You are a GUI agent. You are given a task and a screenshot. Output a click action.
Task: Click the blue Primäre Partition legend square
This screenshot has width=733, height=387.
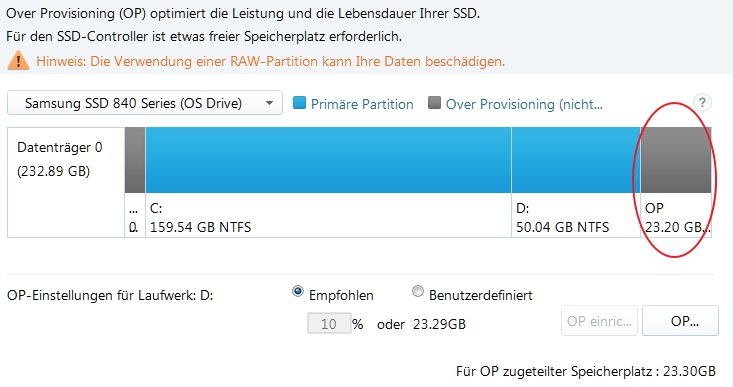[299, 103]
